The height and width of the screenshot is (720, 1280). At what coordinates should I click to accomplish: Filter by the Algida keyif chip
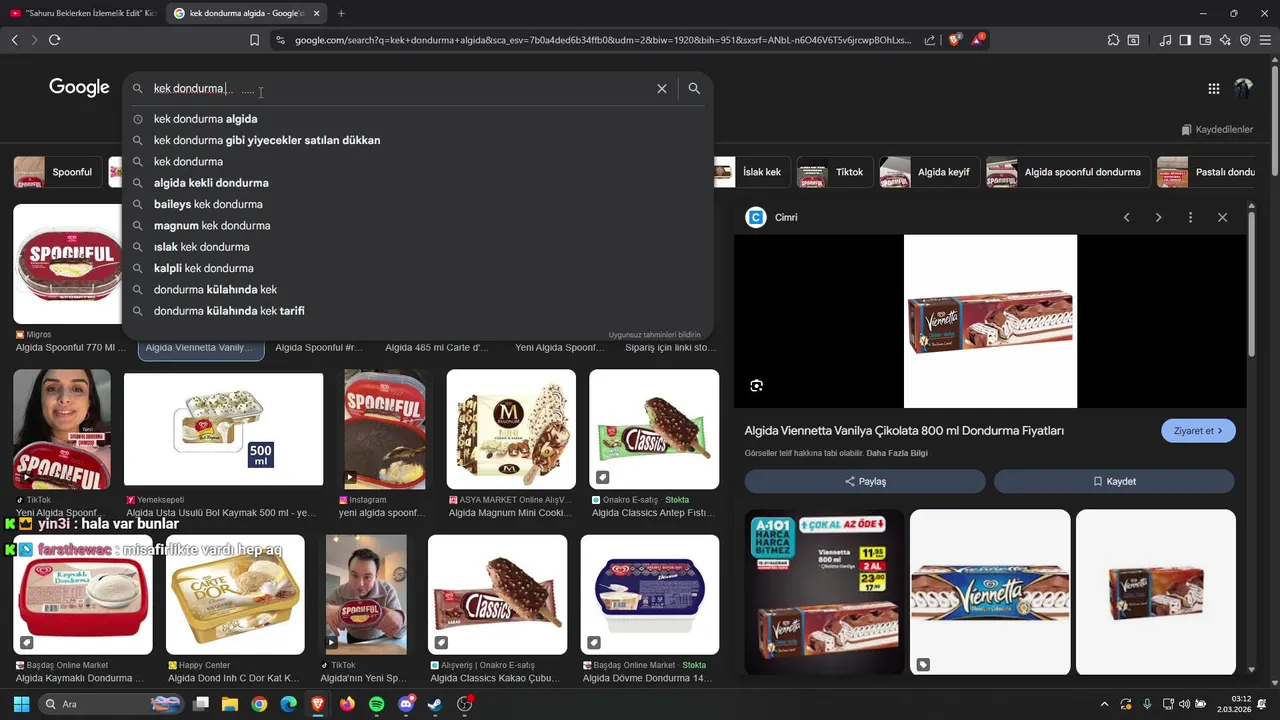(928, 172)
